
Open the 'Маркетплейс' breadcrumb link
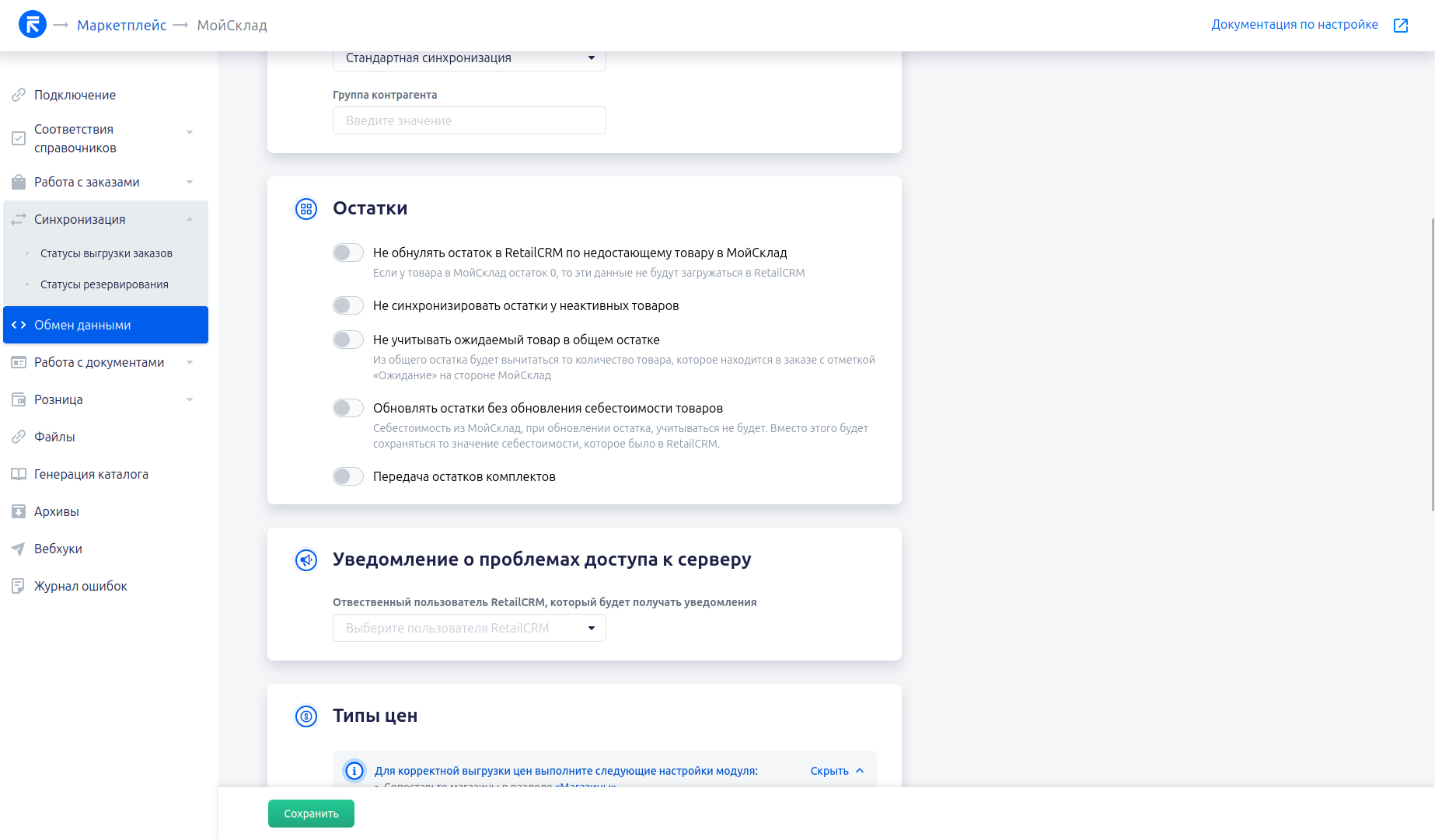pyautogui.click(x=121, y=26)
